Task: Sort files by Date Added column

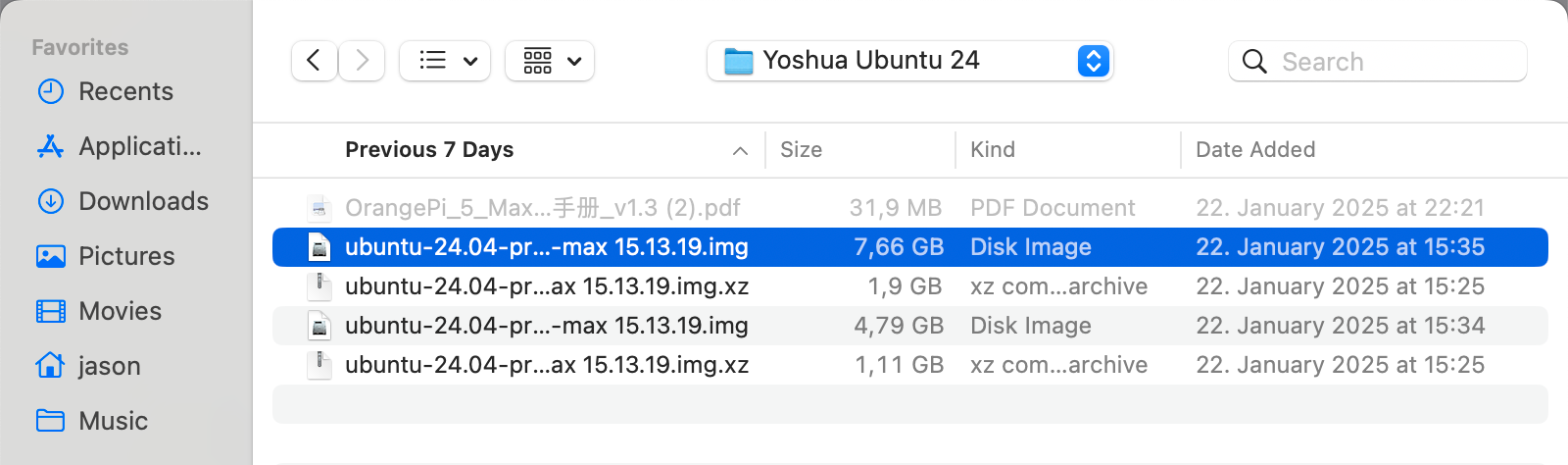Action: (x=1254, y=150)
